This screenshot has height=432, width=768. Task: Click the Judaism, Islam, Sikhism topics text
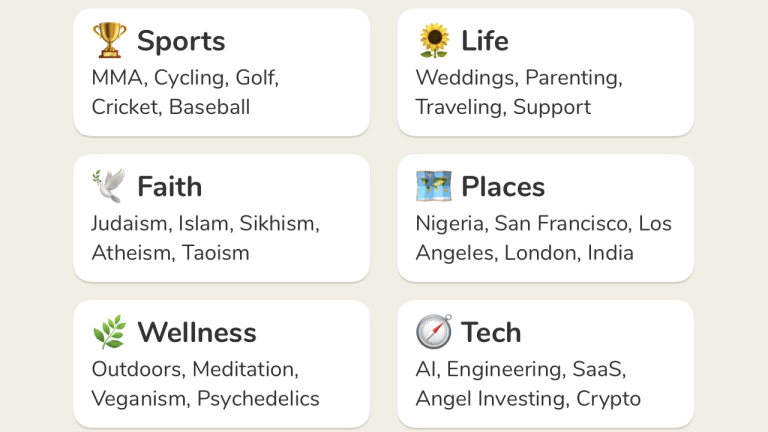(x=205, y=223)
